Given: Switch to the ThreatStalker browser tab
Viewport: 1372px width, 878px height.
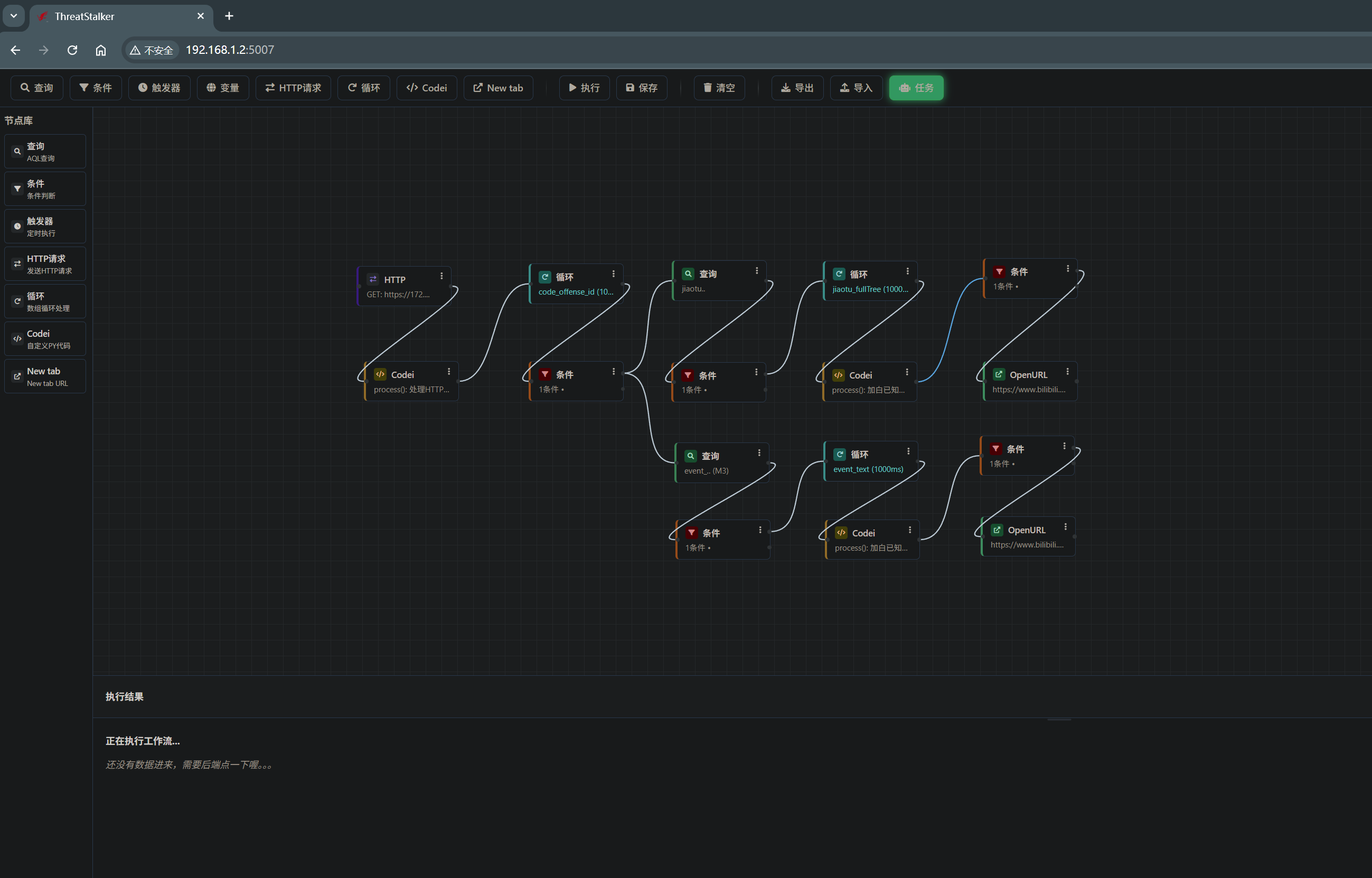Looking at the screenshot, I should (114, 16).
